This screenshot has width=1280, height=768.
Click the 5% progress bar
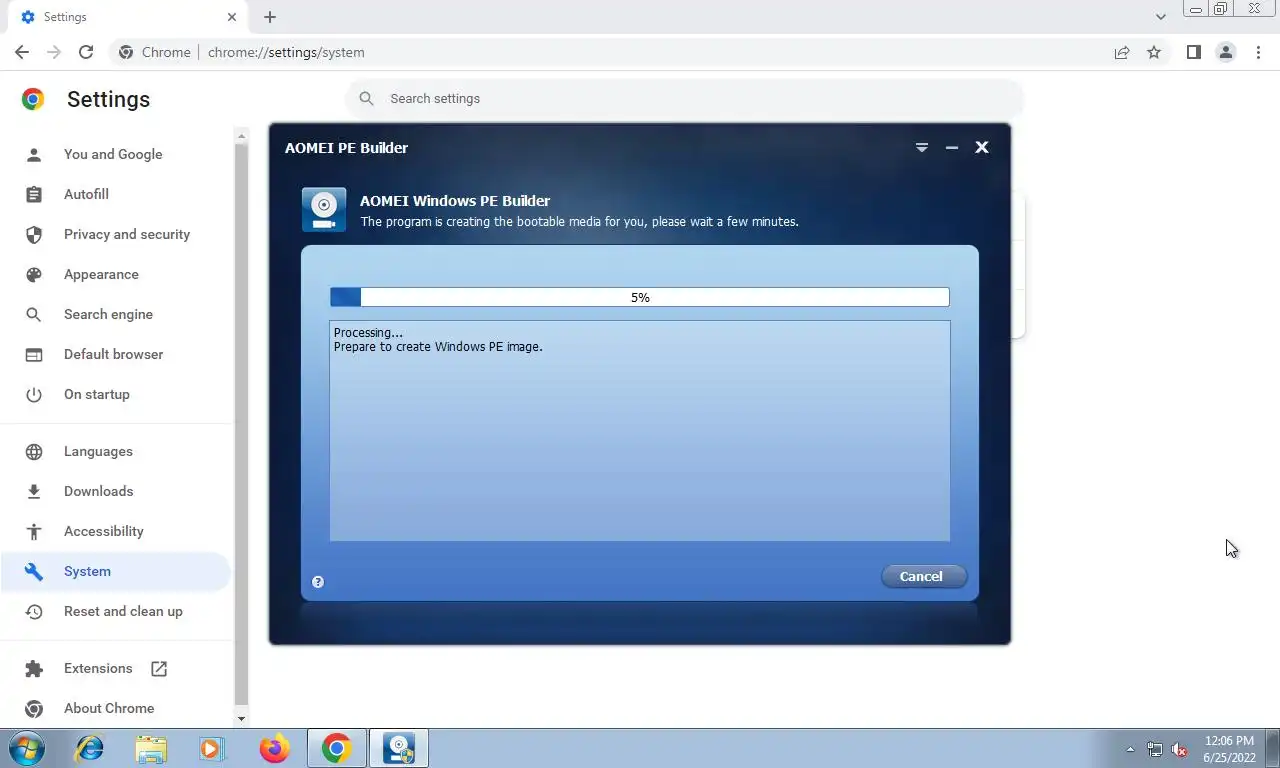coord(640,297)
